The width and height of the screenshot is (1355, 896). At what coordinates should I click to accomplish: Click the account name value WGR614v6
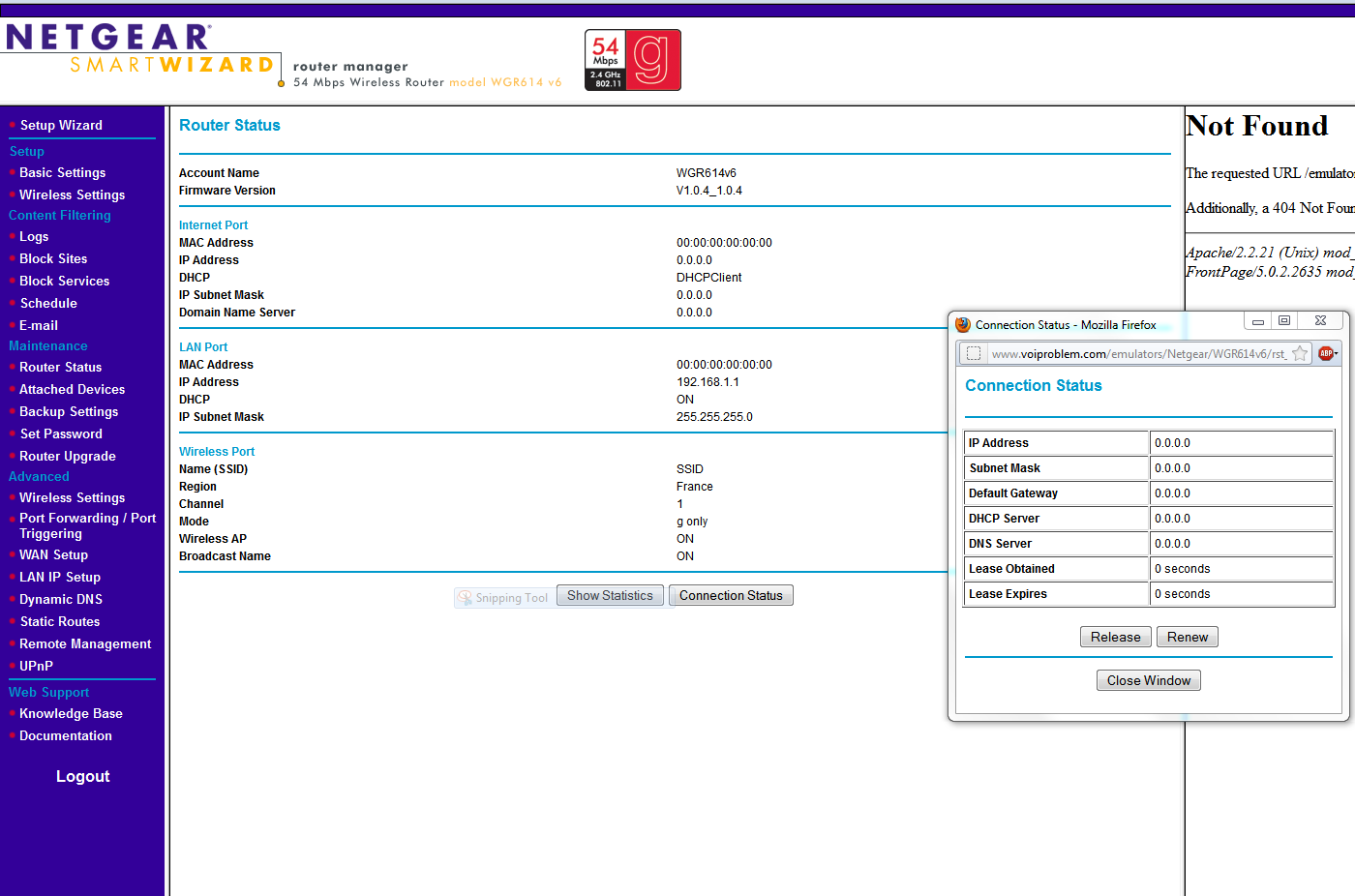tap(707, 174)
